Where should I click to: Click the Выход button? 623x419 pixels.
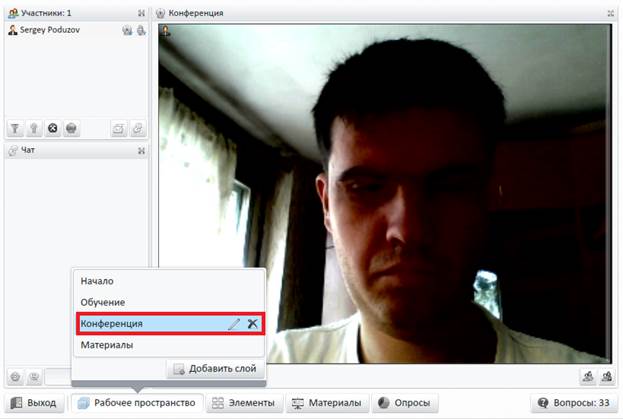(x=34, y=403)
